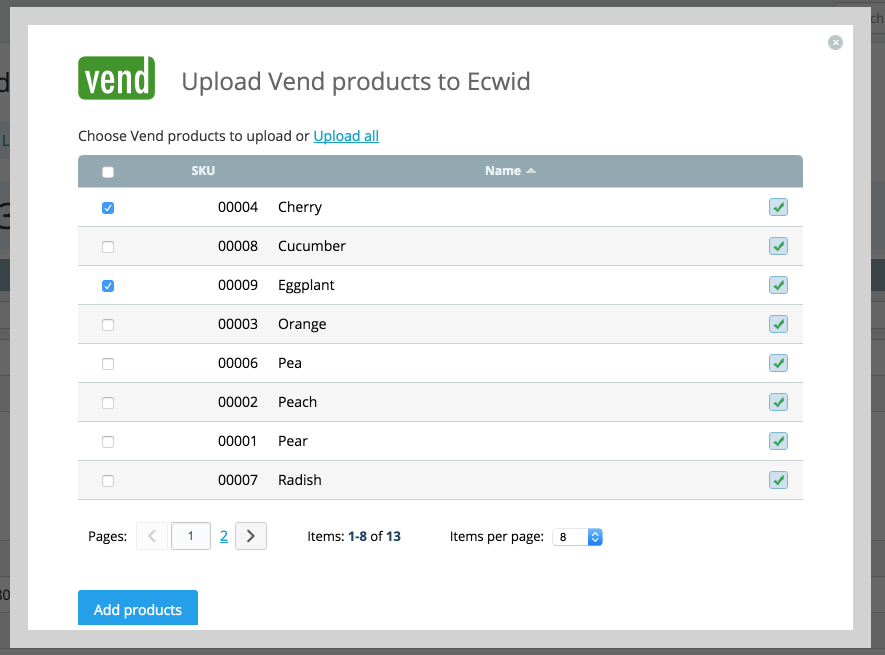This screenshot has height=655, width=885.
Task: Click the product name Orange
Action: click(302, 325)
